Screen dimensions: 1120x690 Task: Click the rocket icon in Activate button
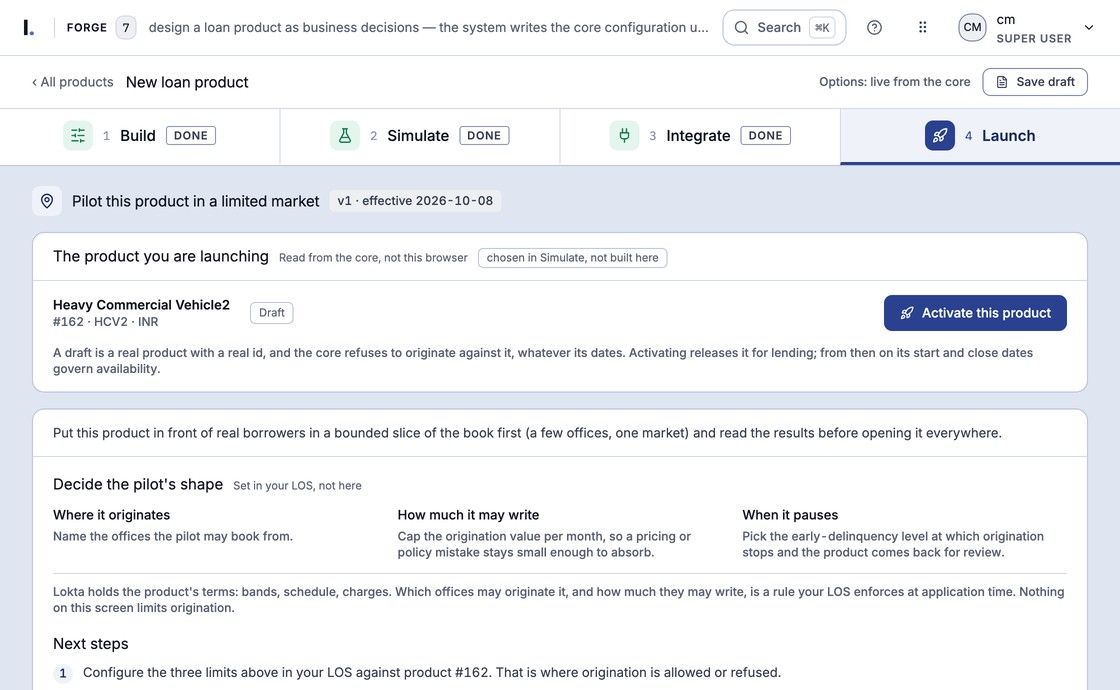click(907, 313)
